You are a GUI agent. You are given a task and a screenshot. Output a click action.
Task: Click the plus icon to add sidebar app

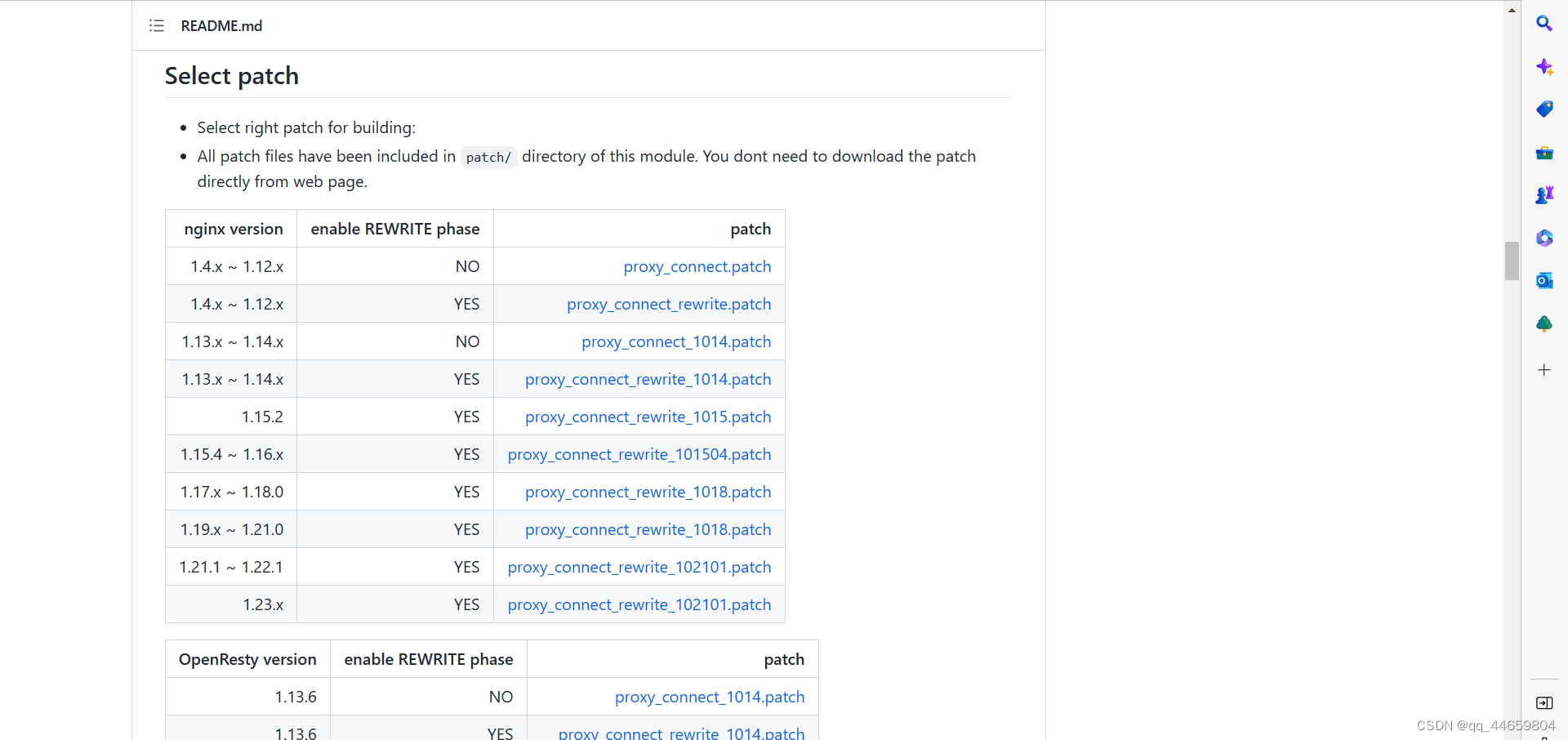[x=1543, y=370]
